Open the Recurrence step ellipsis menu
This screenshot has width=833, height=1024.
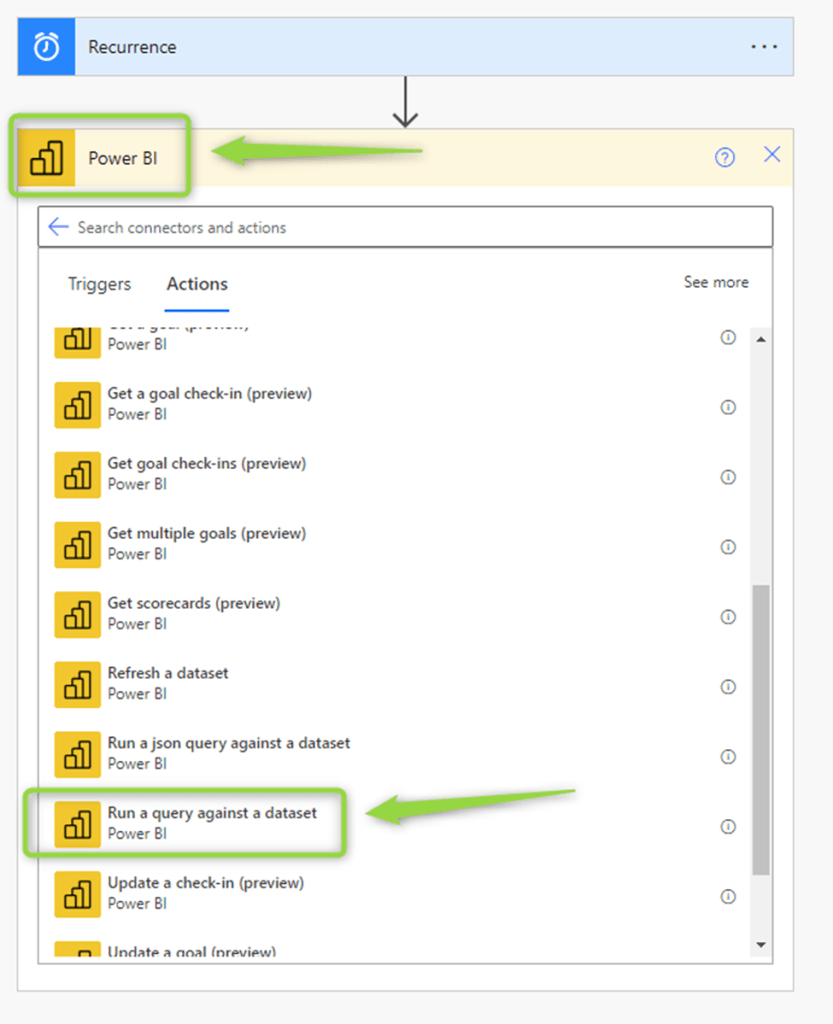[764, 47]
